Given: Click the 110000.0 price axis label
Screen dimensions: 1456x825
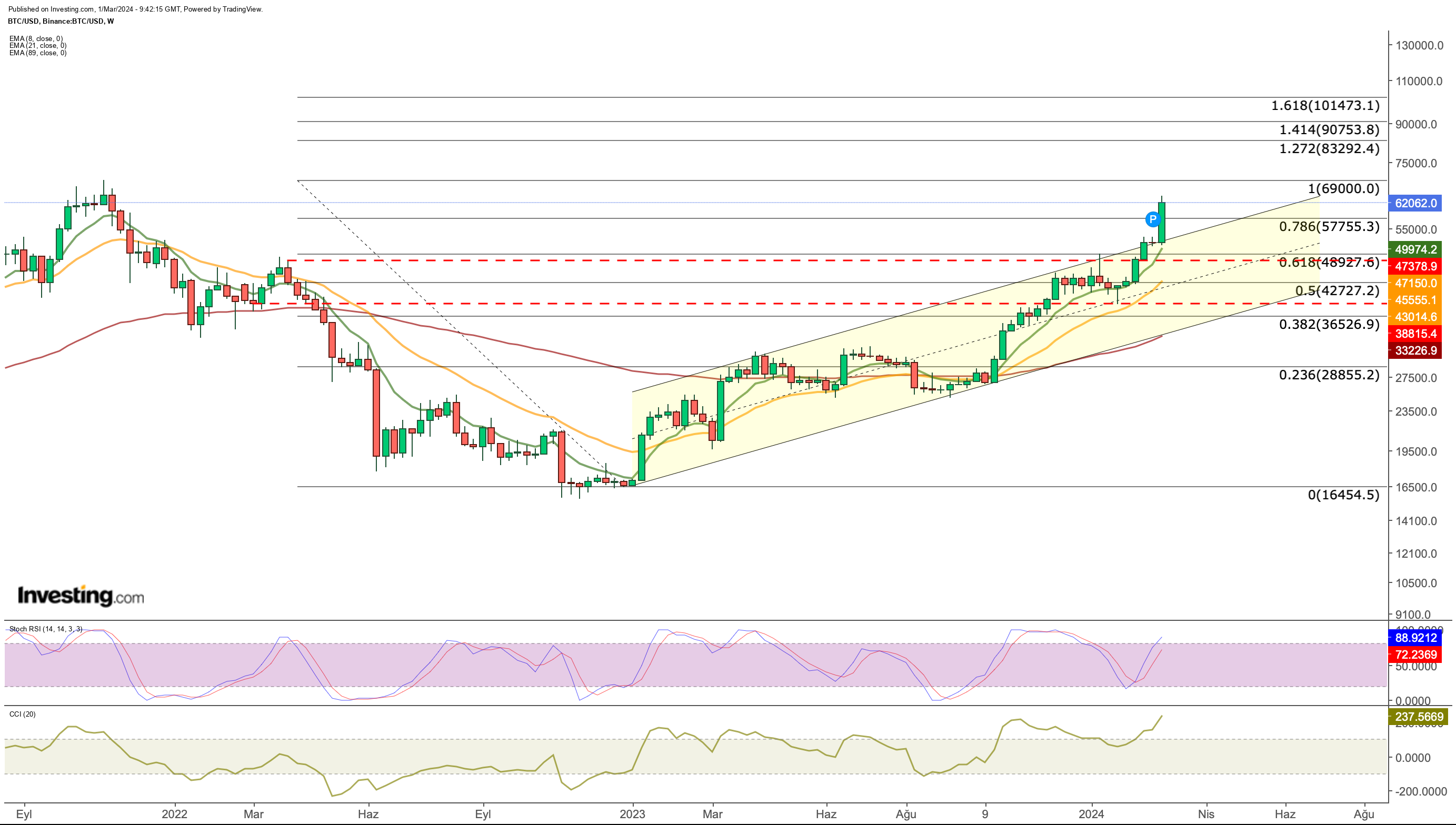Looking at the screenshot, I should pos(1419,82).
